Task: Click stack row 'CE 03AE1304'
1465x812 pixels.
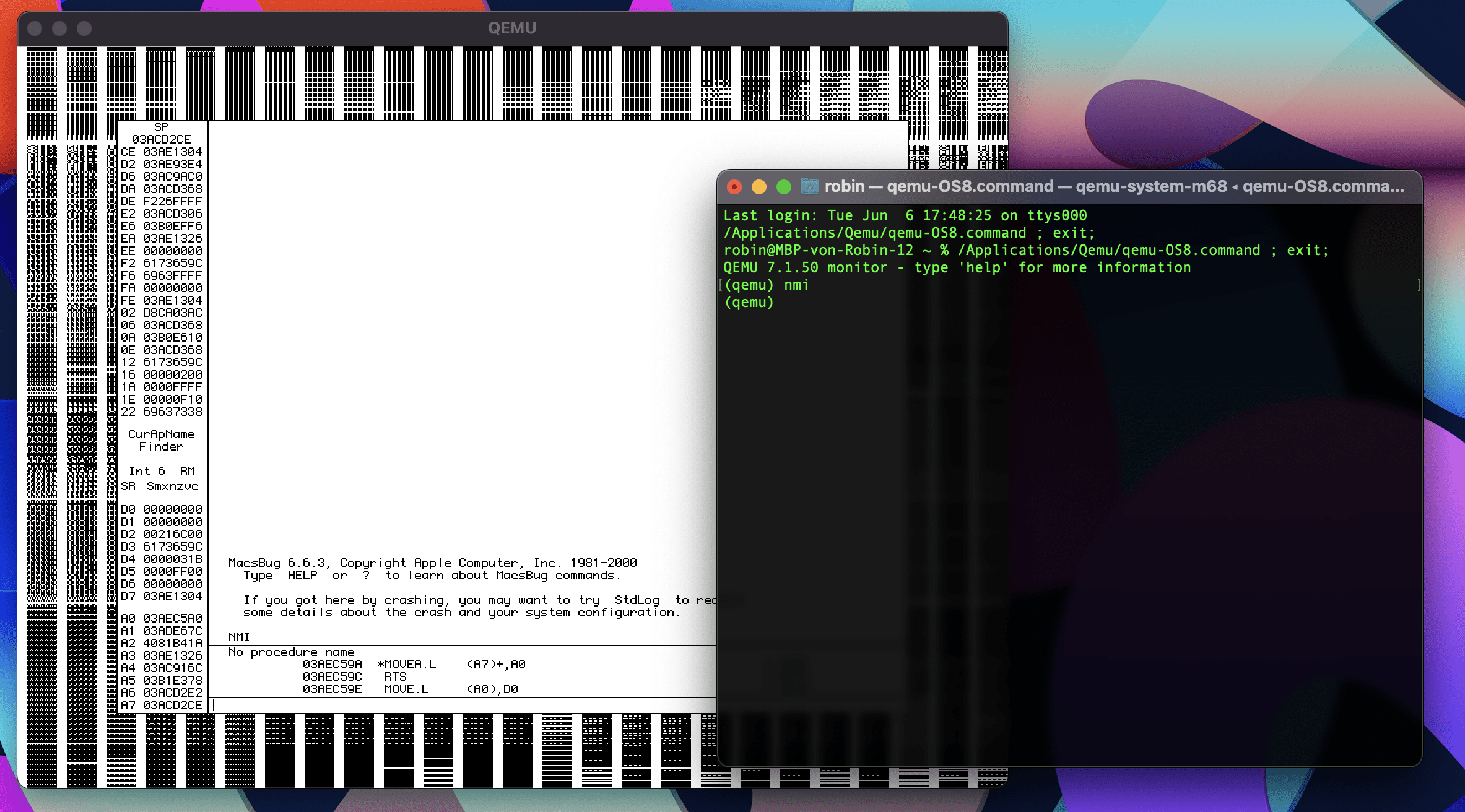Action: tap(161, 152)
